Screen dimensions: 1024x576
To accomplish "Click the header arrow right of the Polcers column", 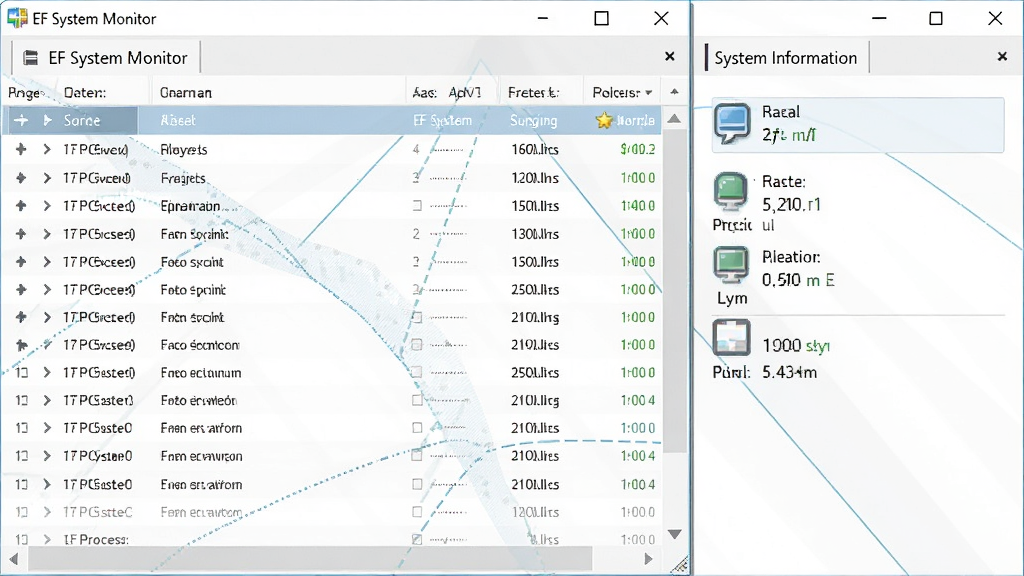I will pos(675,92).
